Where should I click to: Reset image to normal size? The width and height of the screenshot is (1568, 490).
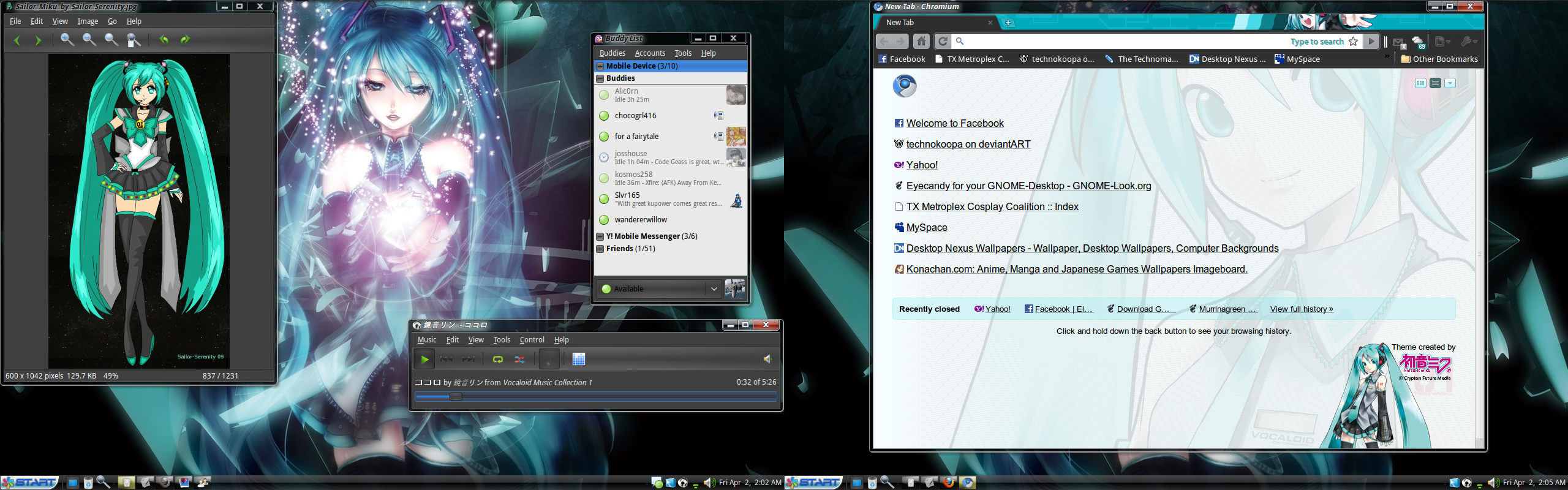(x=111, y=40)
